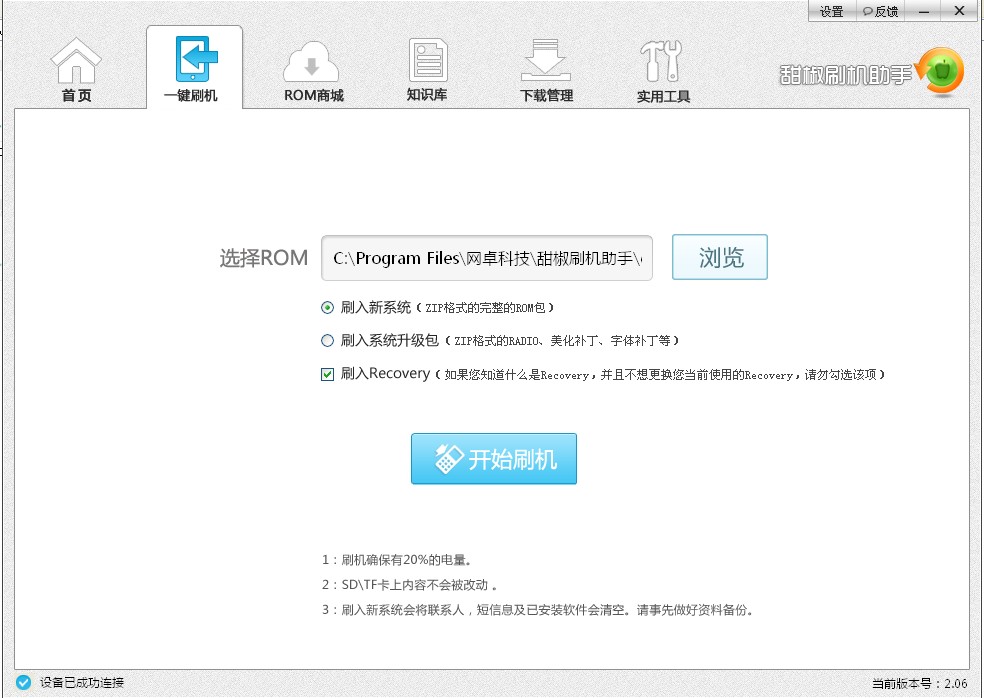Open the 知识库 document icon
The width and height of the screenshot is (984, 698).
tap(428, 60)
